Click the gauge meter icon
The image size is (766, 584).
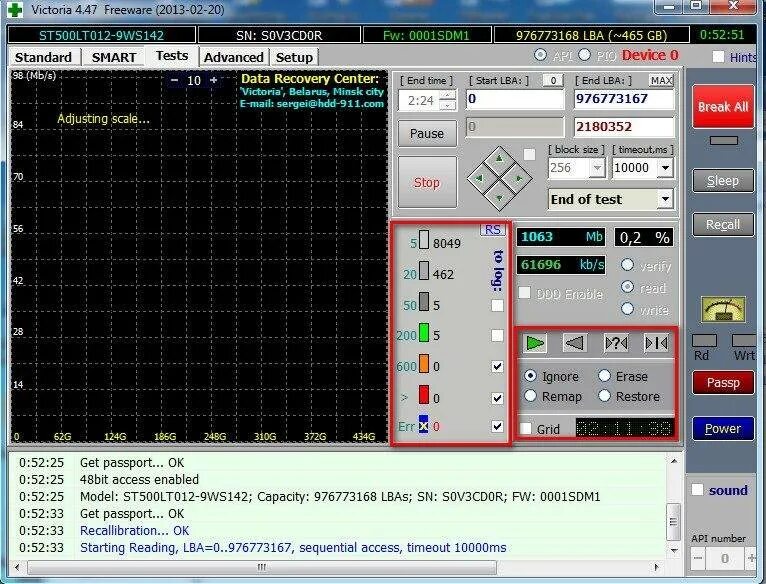coord(723,309)
